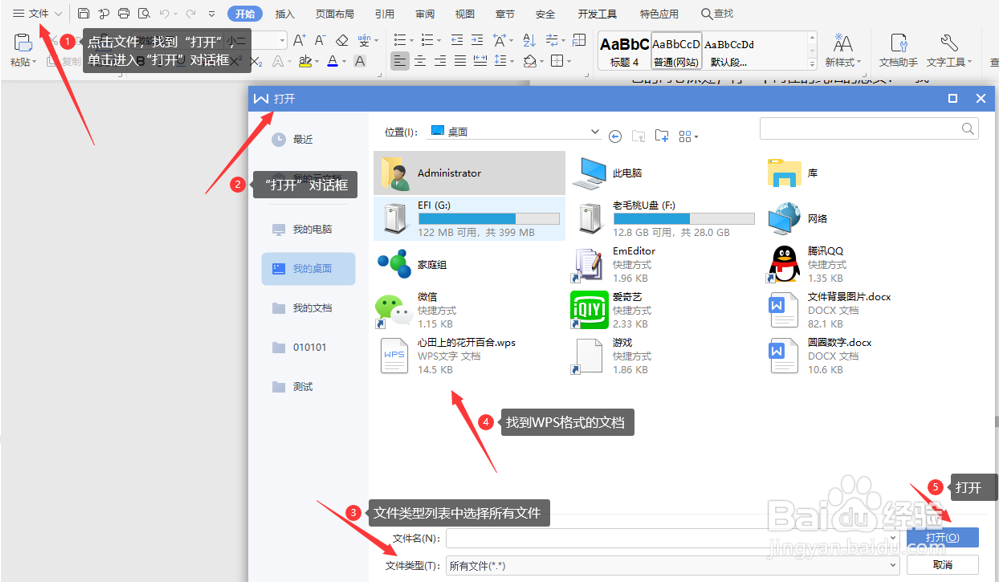Click the Print icon in quick access bar
The width and height of the screenshot is (1000, 582).
pyautogui.click(x=124, y=13)
